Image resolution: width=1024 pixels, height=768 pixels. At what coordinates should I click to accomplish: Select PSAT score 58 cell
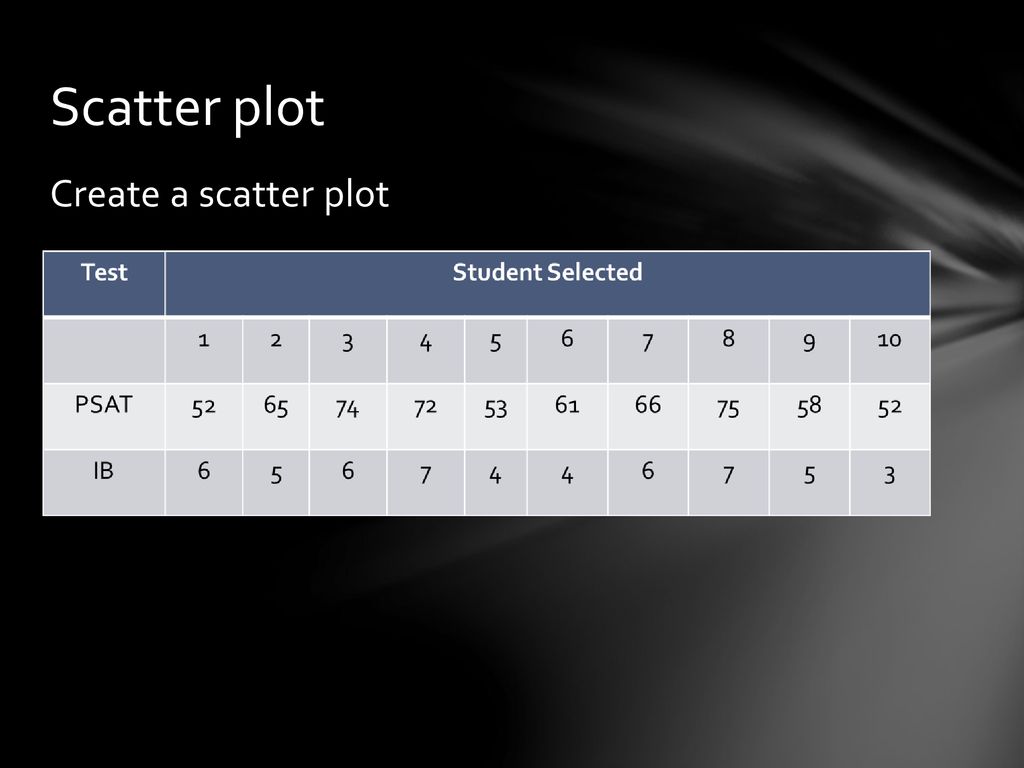(809, 406)
